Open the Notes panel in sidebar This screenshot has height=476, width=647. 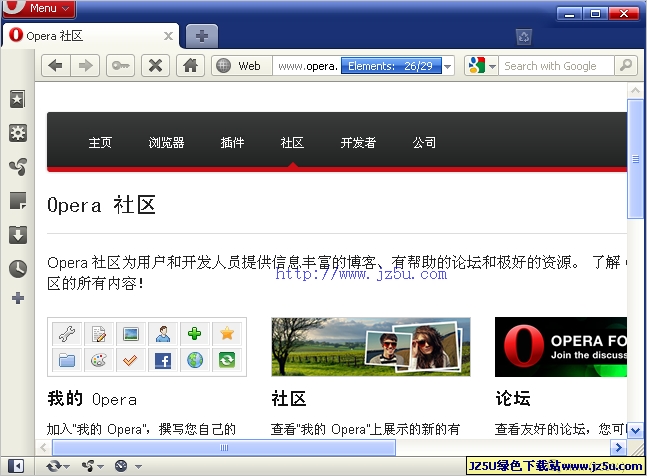[x=18, y=201]
